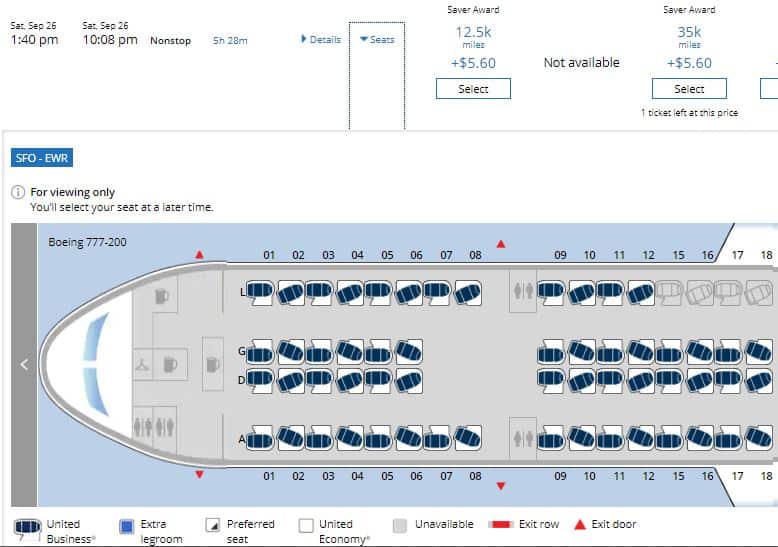Pick seat 09A behind the lavatory
This screenshot has height=547, width=778.
coord(551,438)
